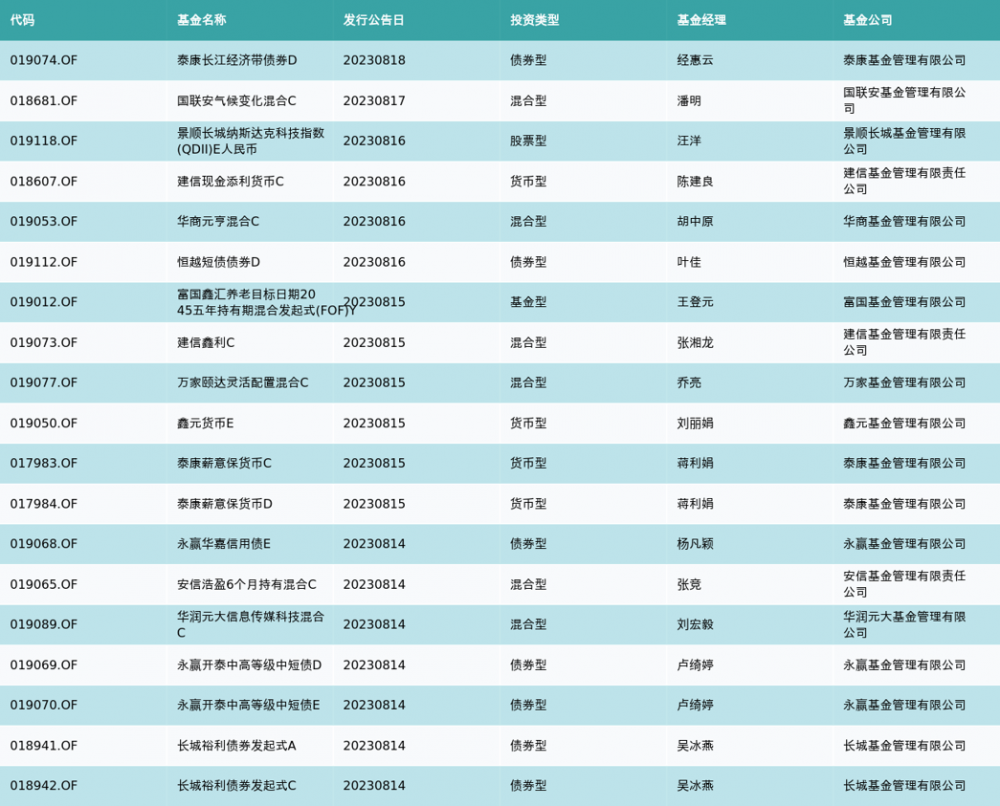This screenshot has height=806, width=1000.
Task: Click fund name 安信浩盈6个月持有混合C
Action: coord(247,585)
